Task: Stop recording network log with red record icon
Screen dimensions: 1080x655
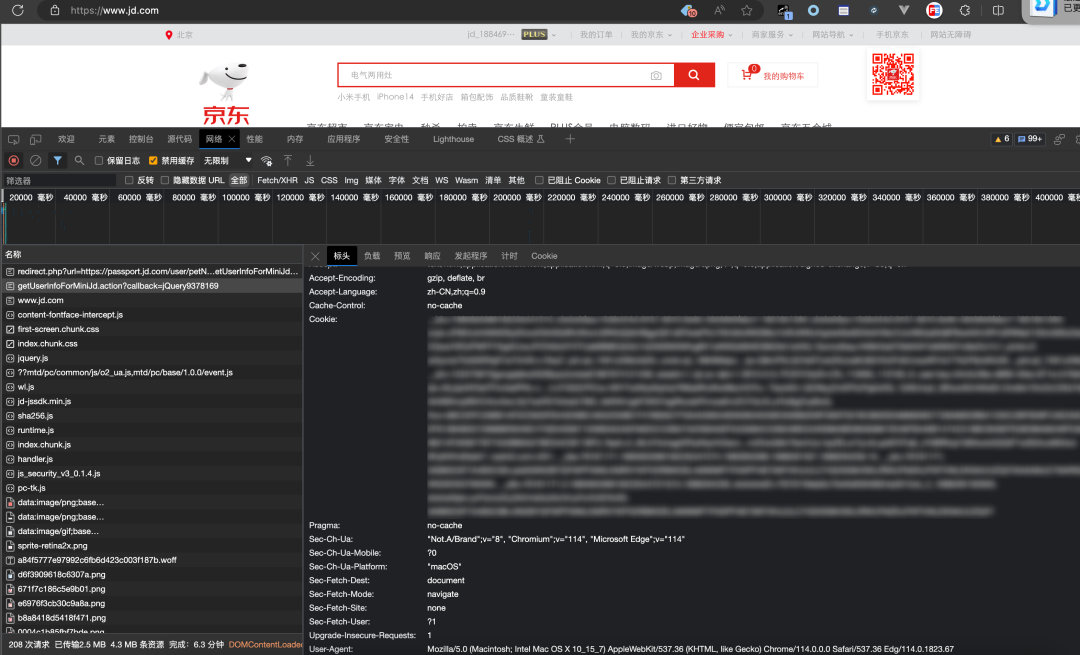Action: pos(14,160)
